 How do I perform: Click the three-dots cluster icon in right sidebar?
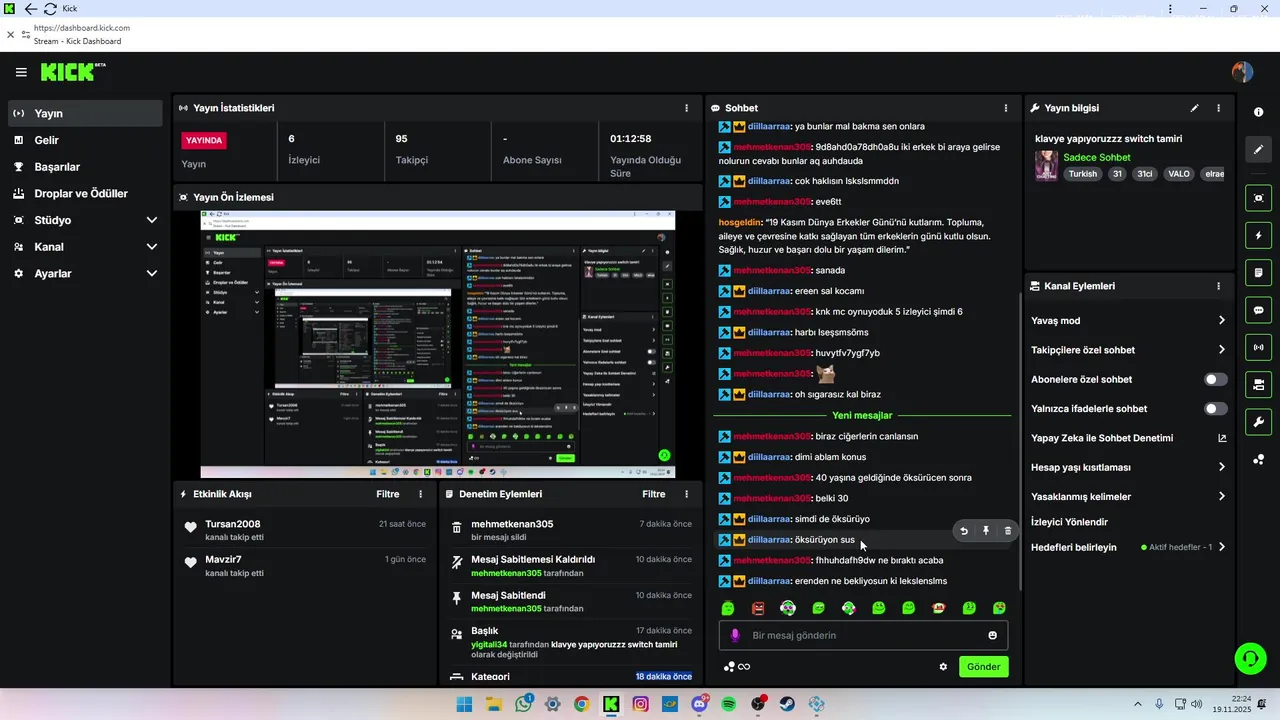point(1258,460)
